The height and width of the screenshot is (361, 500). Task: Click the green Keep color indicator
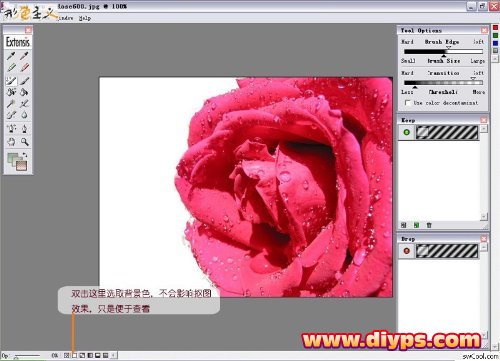pos(406,132)
